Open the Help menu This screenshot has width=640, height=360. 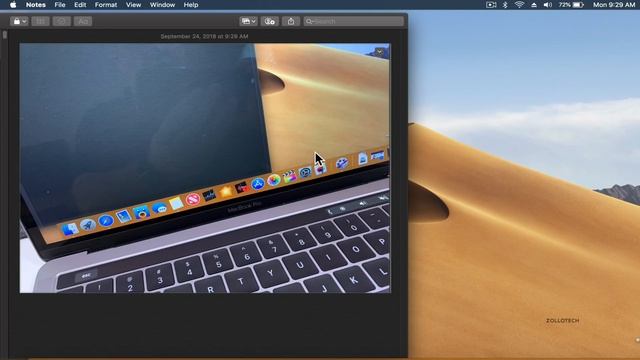(x=191, y=5)
